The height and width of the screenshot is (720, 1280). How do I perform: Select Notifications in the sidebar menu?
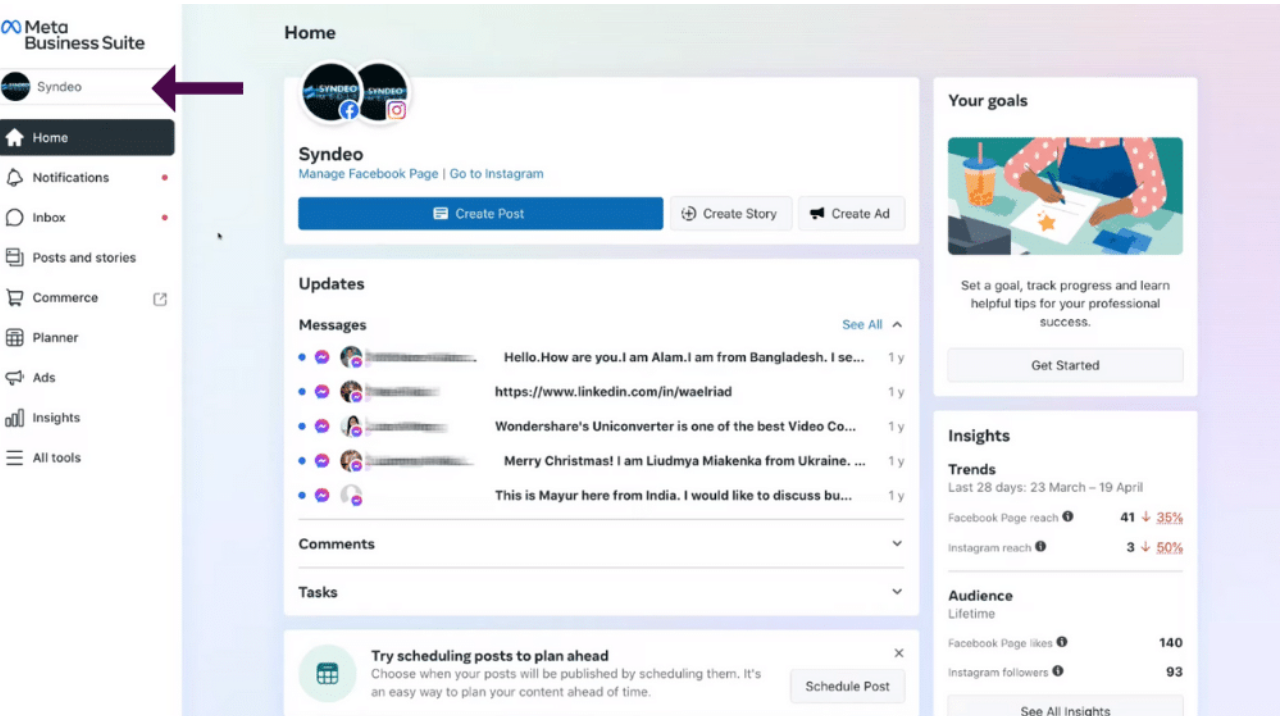pos(71,177)
